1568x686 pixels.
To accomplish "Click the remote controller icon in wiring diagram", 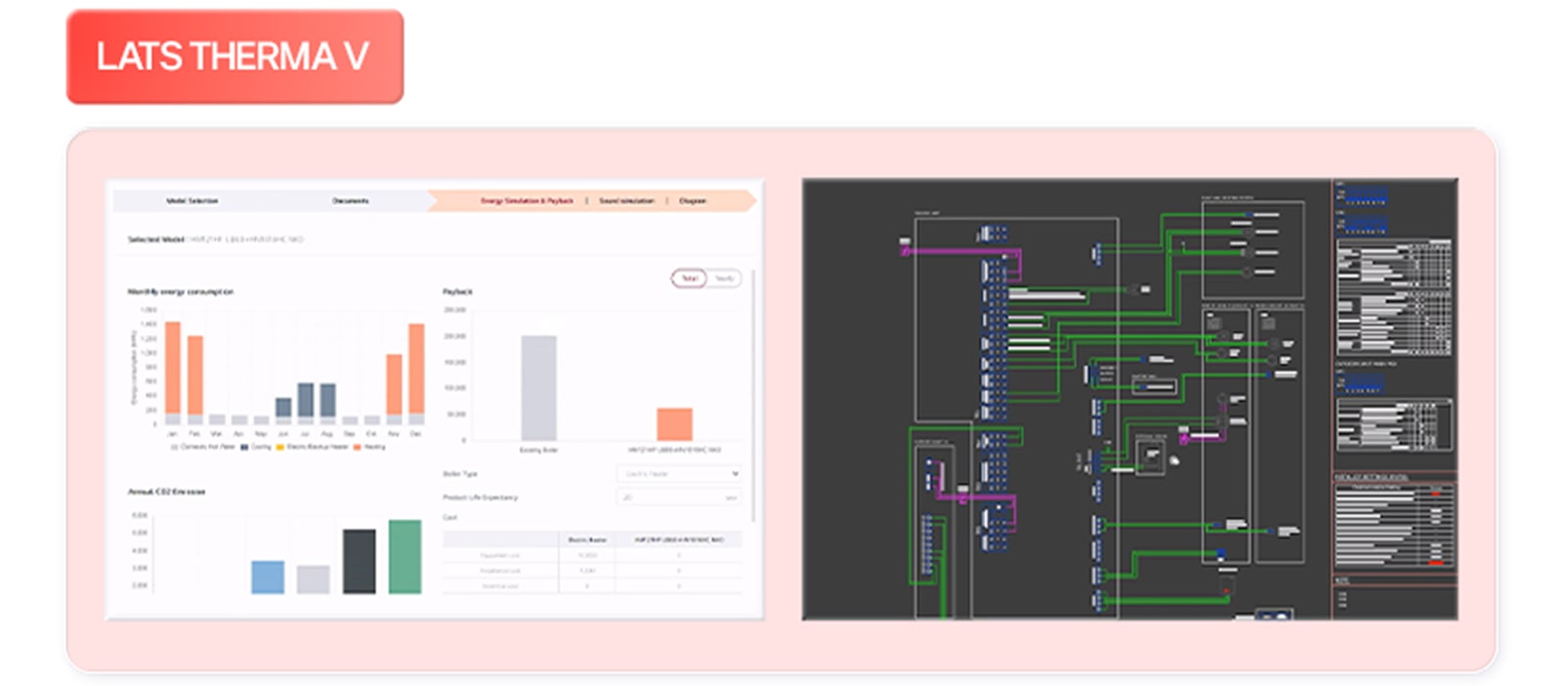I will click(x=1149, y=457).
